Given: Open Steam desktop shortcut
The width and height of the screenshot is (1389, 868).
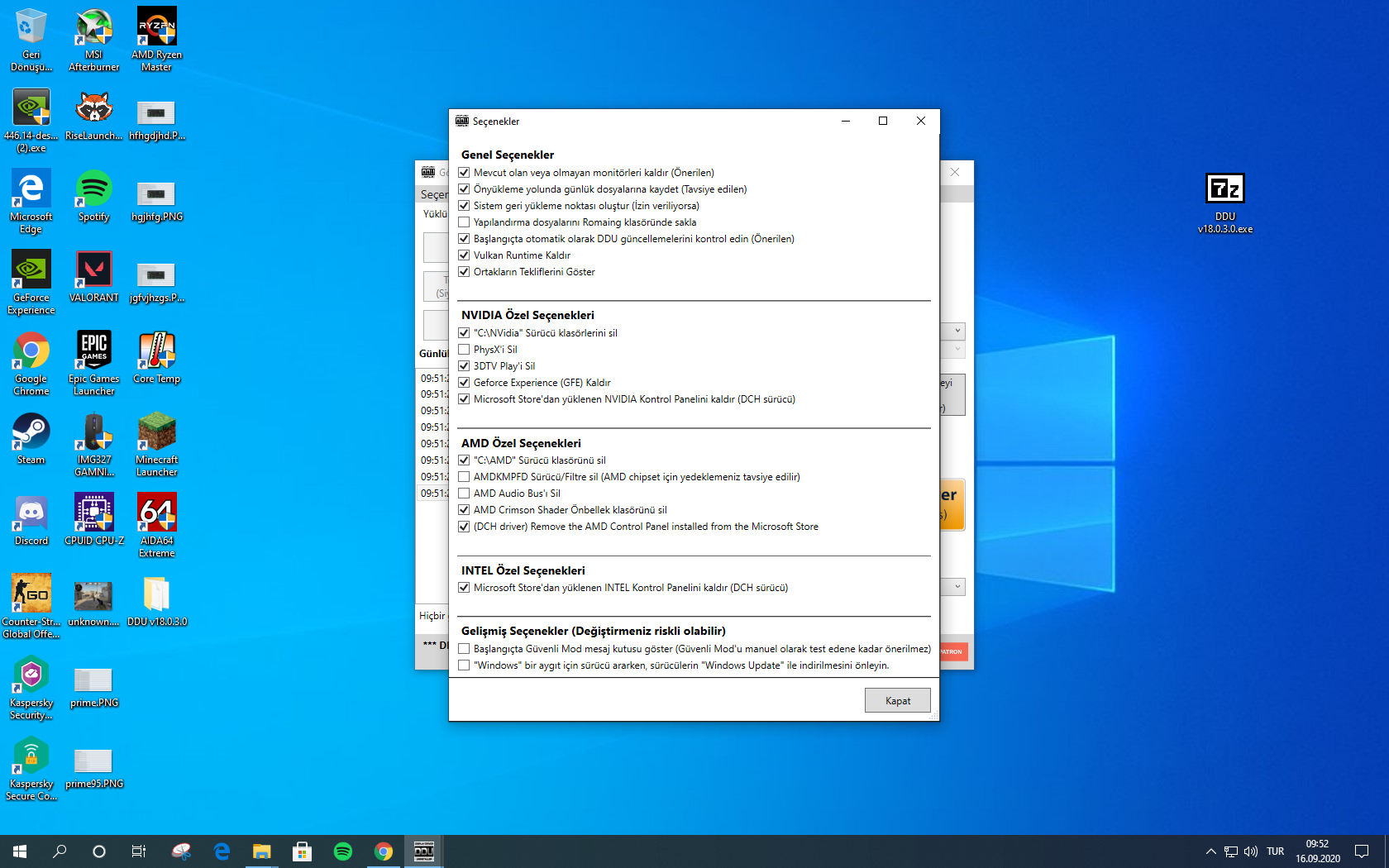Looking at the screenshot, I should pos(31,439).
